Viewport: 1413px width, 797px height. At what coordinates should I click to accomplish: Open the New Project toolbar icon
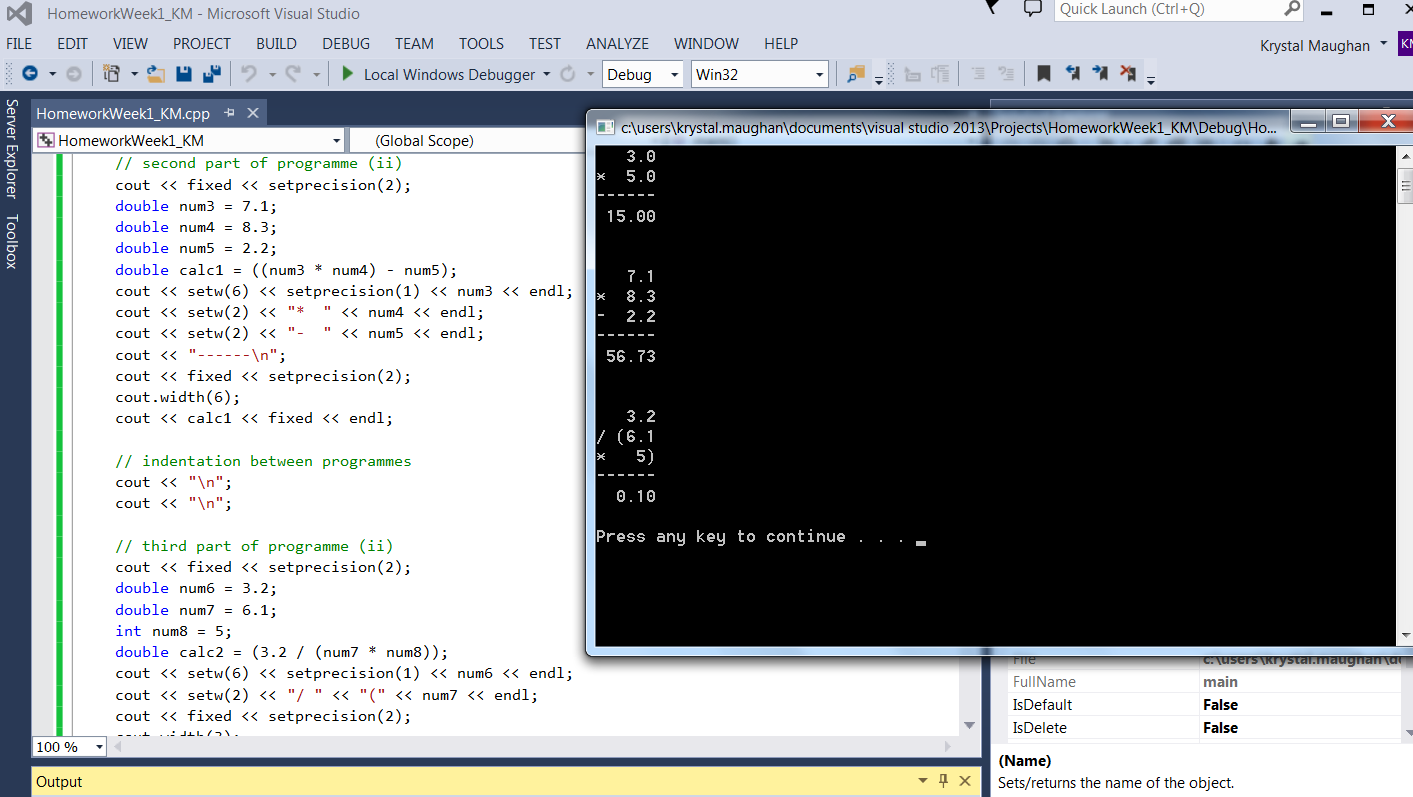[112, 74]
